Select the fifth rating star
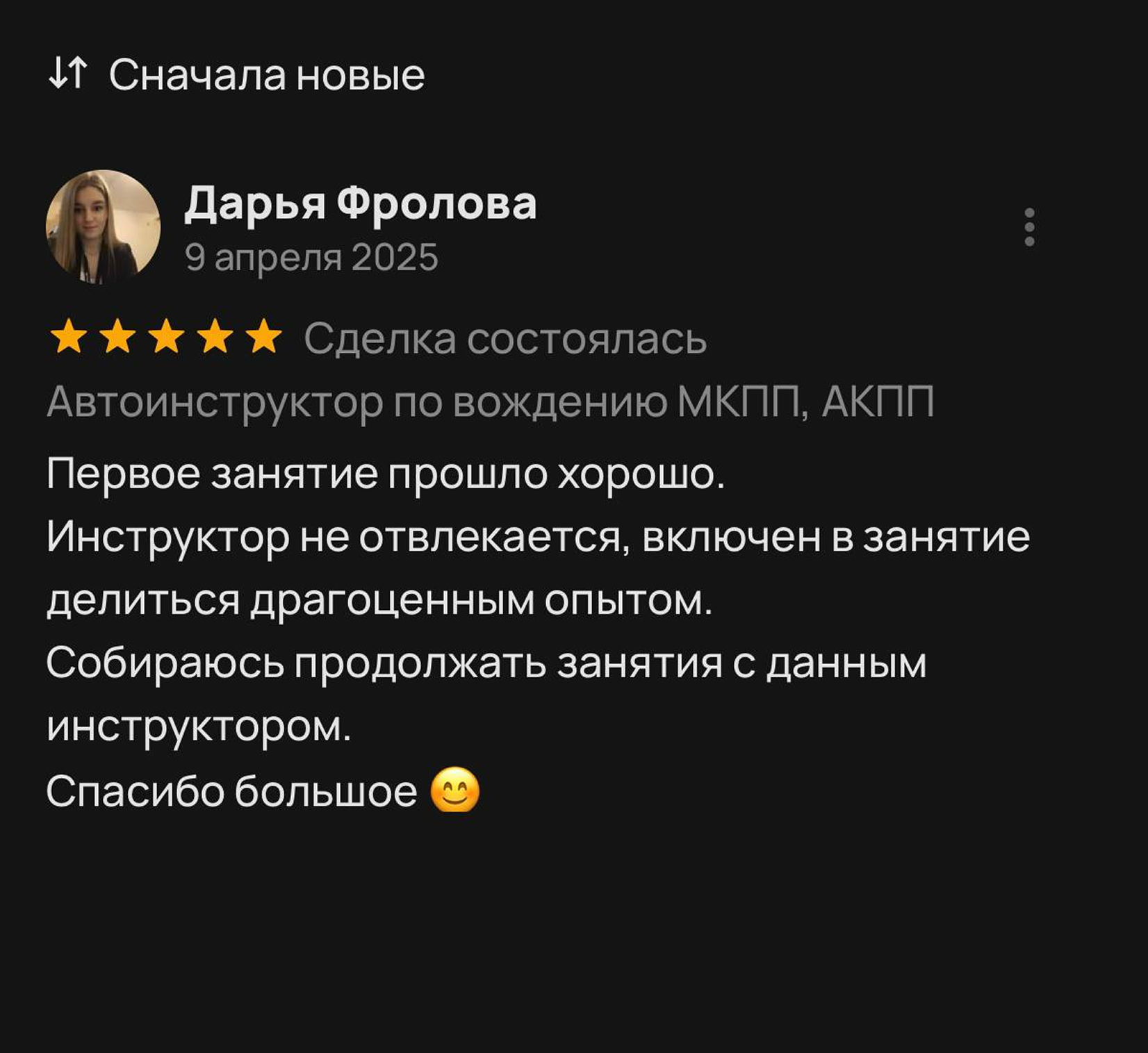This screenshot has height=1053, width=1148. coord(263,338)
